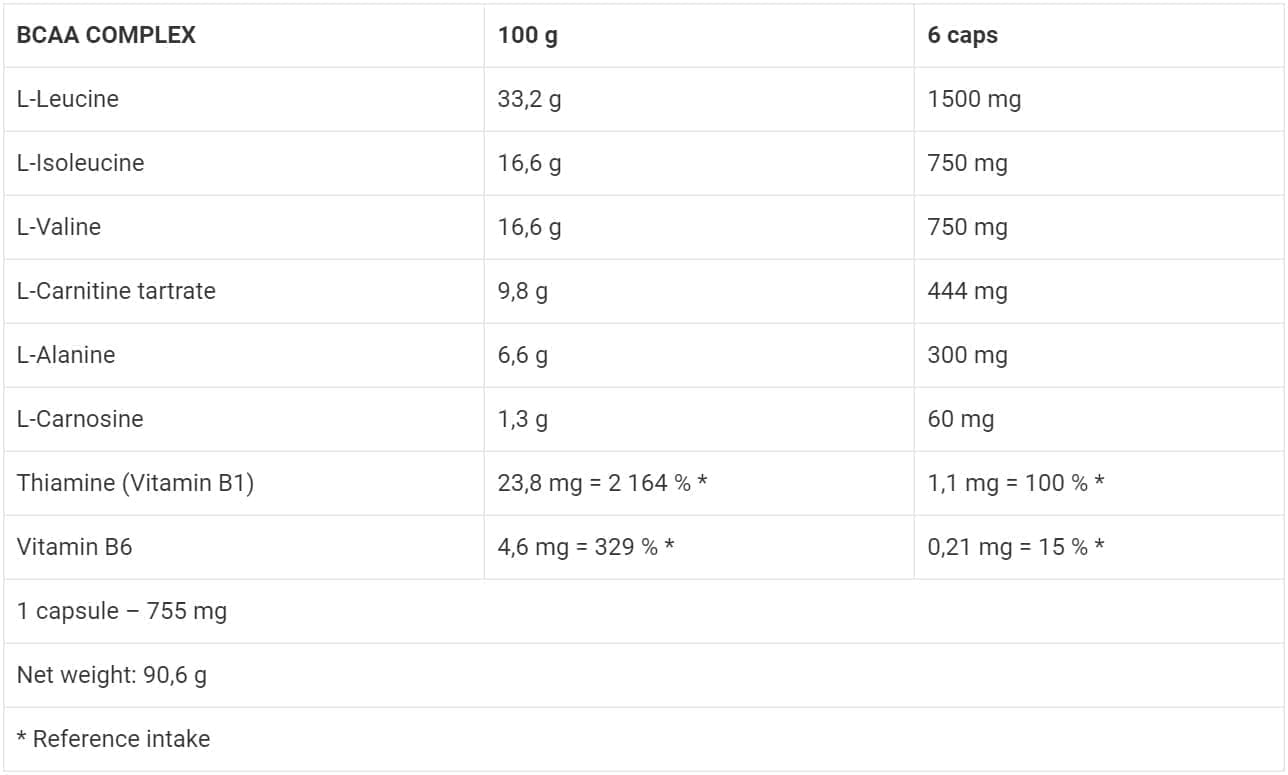Screen dimensions: 1288x775
Task: Select the Net weight: 90,6 g row
Action: point(112,675)
